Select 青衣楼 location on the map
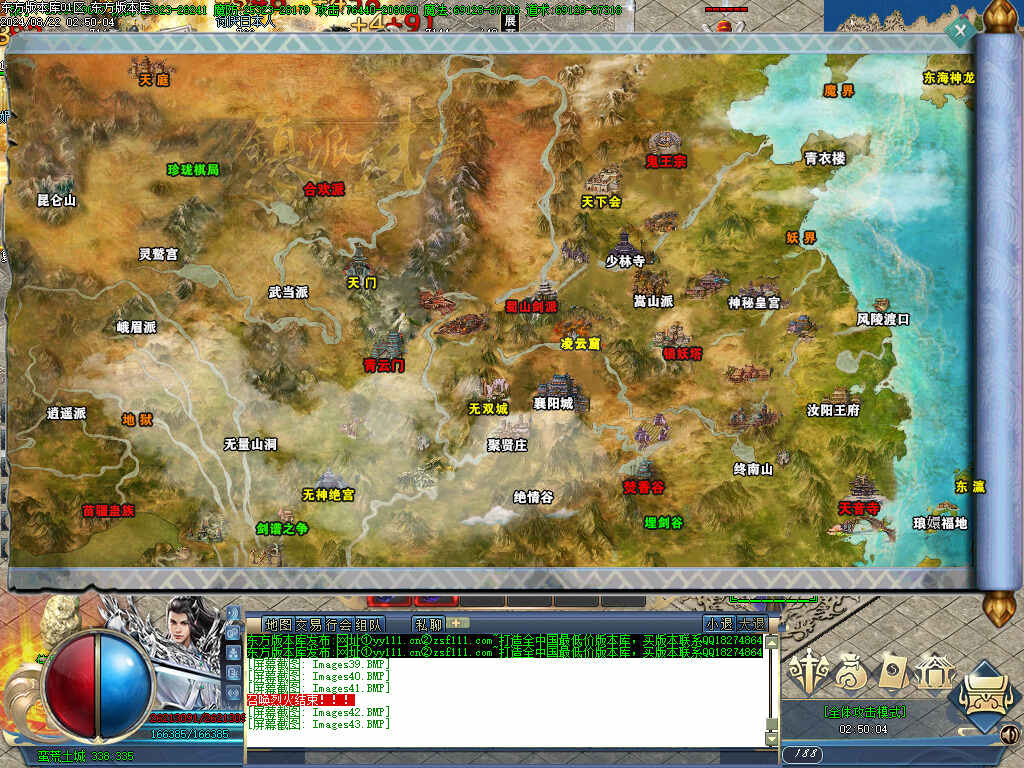This screenshot has width=1024, height=768. (x=825, y=158)
